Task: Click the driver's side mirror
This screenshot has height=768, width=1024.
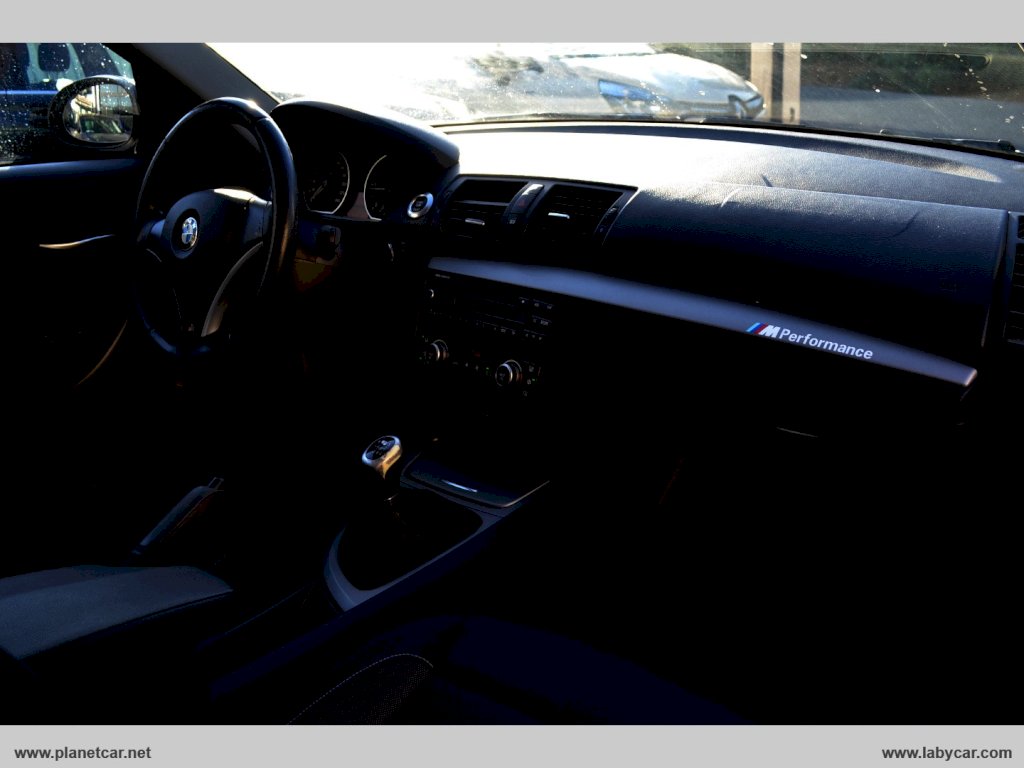Action: tap(95, 111)
